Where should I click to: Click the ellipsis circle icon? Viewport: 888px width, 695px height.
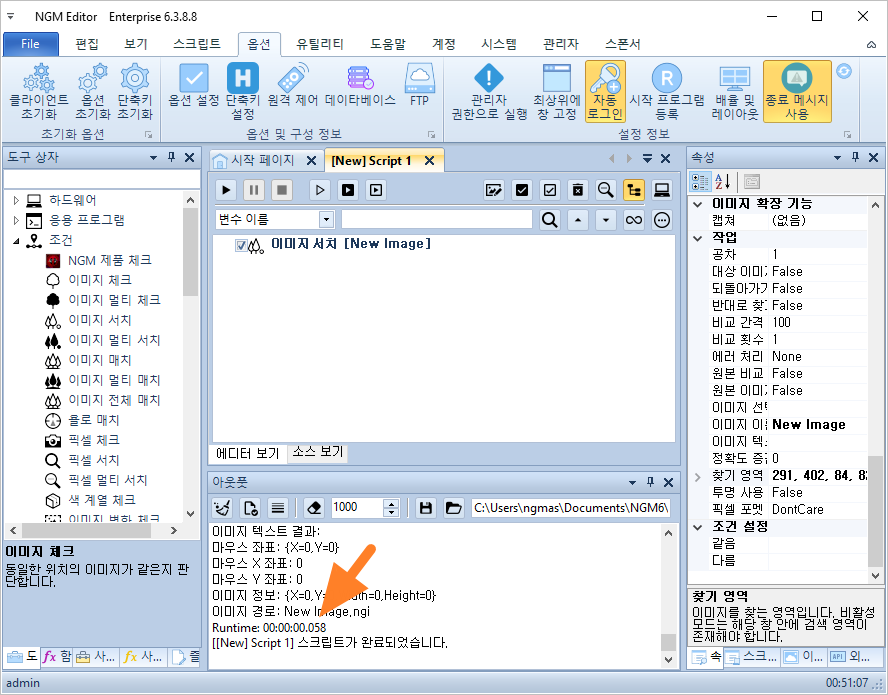point(661,220)
